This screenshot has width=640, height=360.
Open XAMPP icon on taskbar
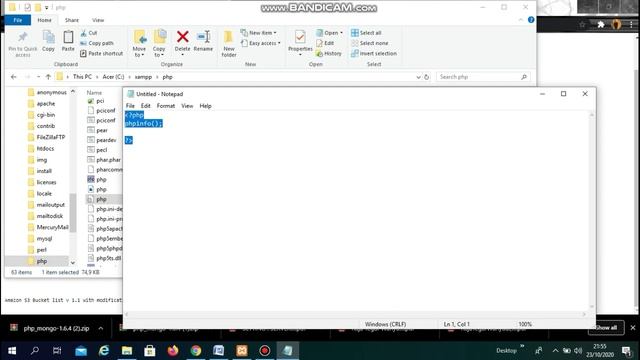point(242,351)
